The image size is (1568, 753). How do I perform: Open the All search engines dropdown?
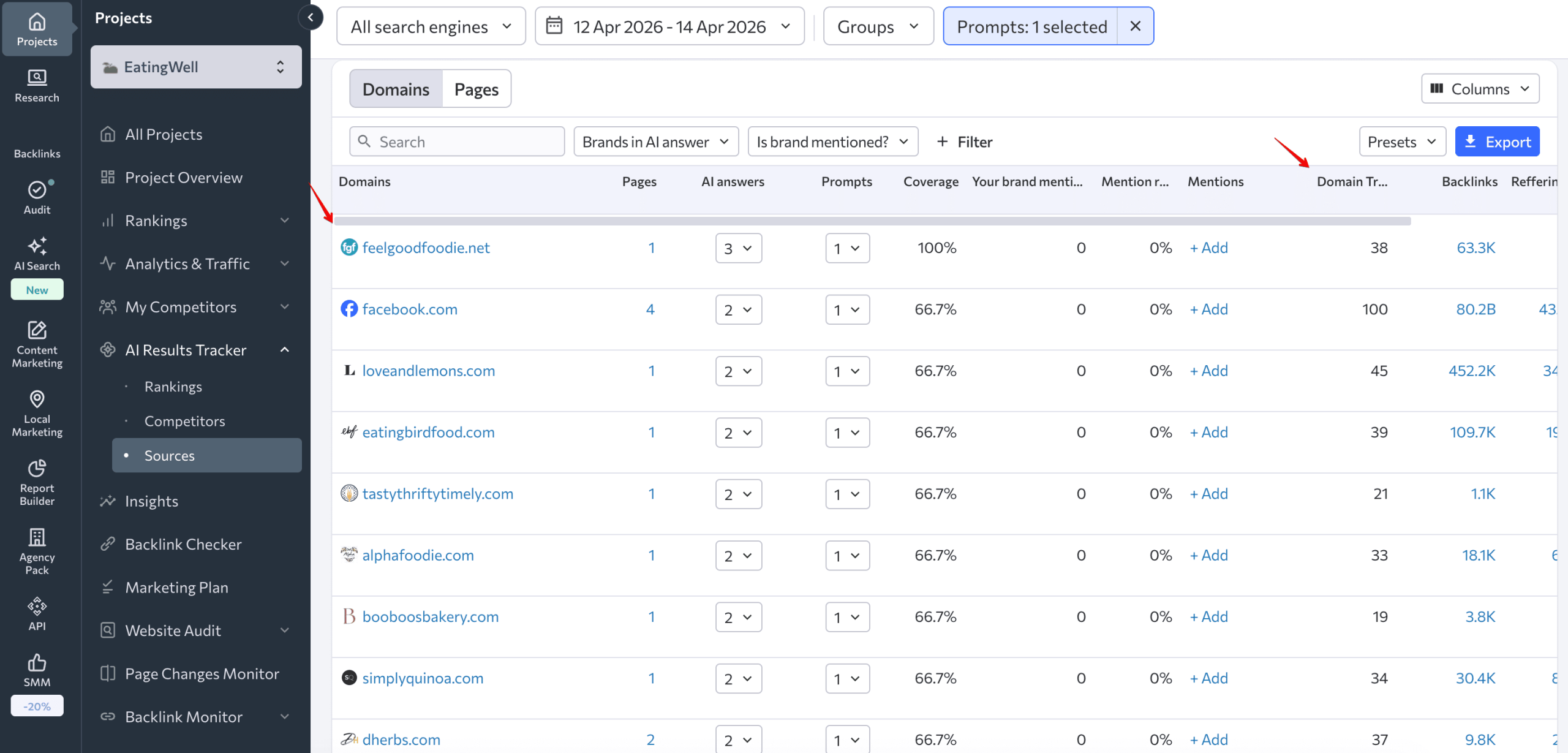tap(431, 26)
